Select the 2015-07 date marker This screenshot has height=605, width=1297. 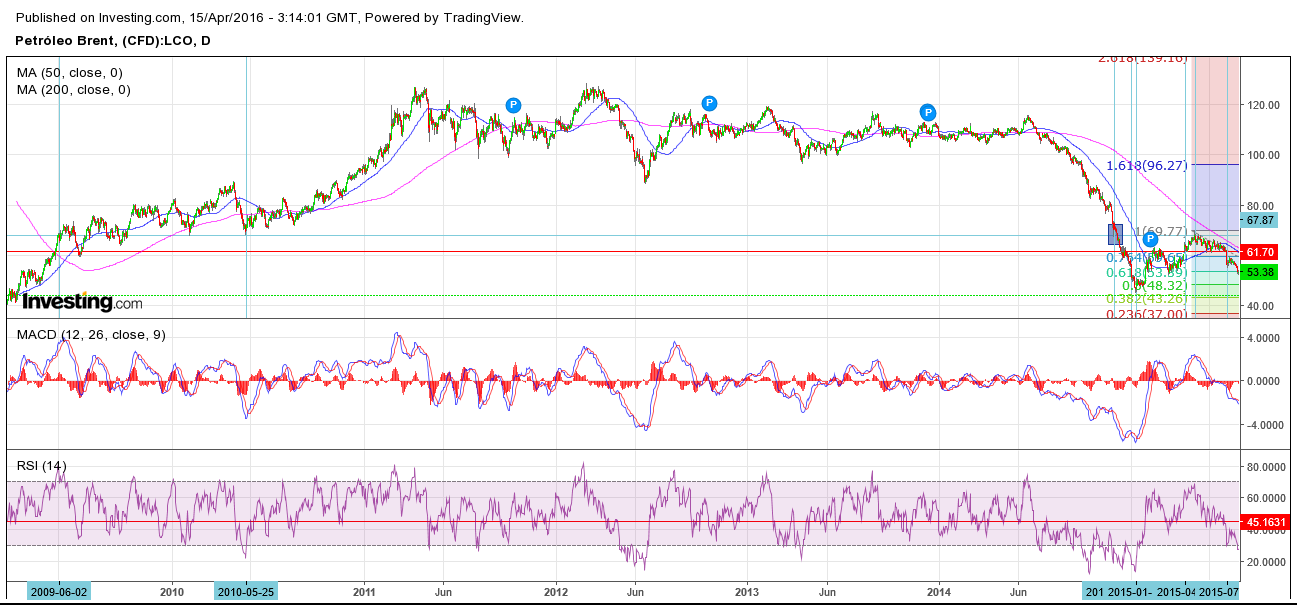(x=1220, y=591)
